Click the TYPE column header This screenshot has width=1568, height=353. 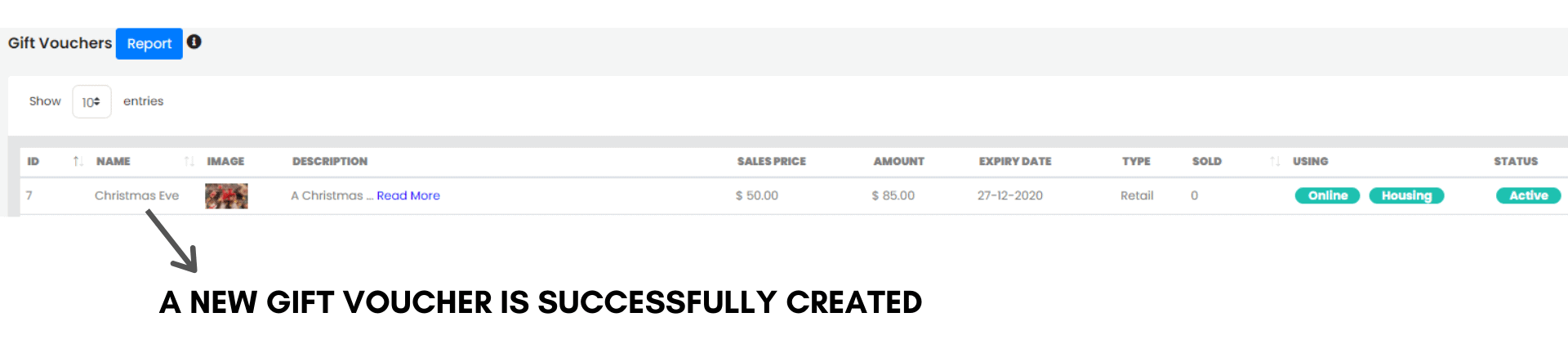pos(1136,162)
